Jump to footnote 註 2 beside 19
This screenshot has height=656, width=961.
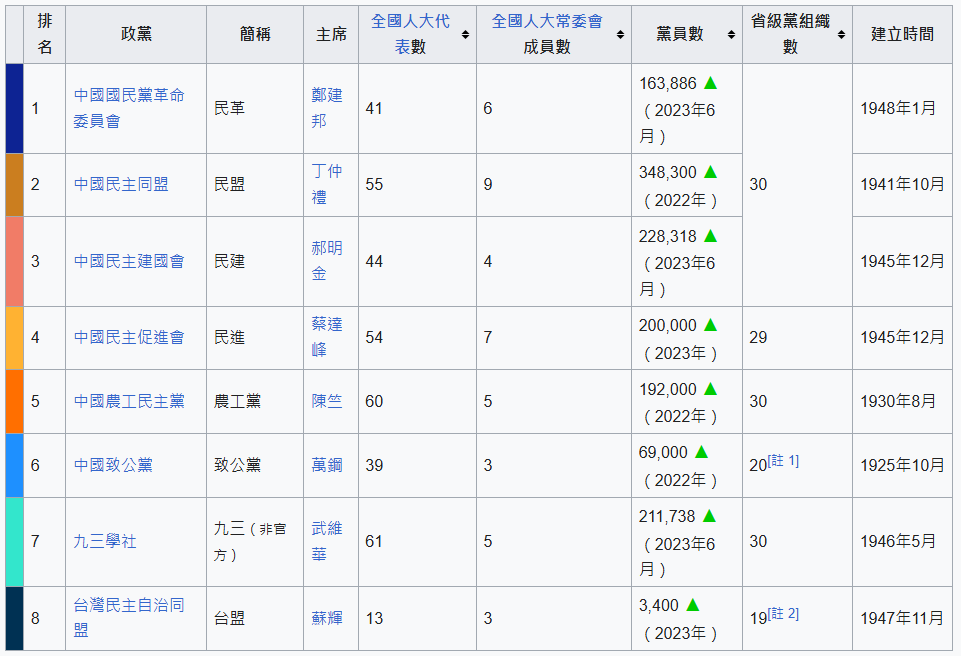(783, 613)
